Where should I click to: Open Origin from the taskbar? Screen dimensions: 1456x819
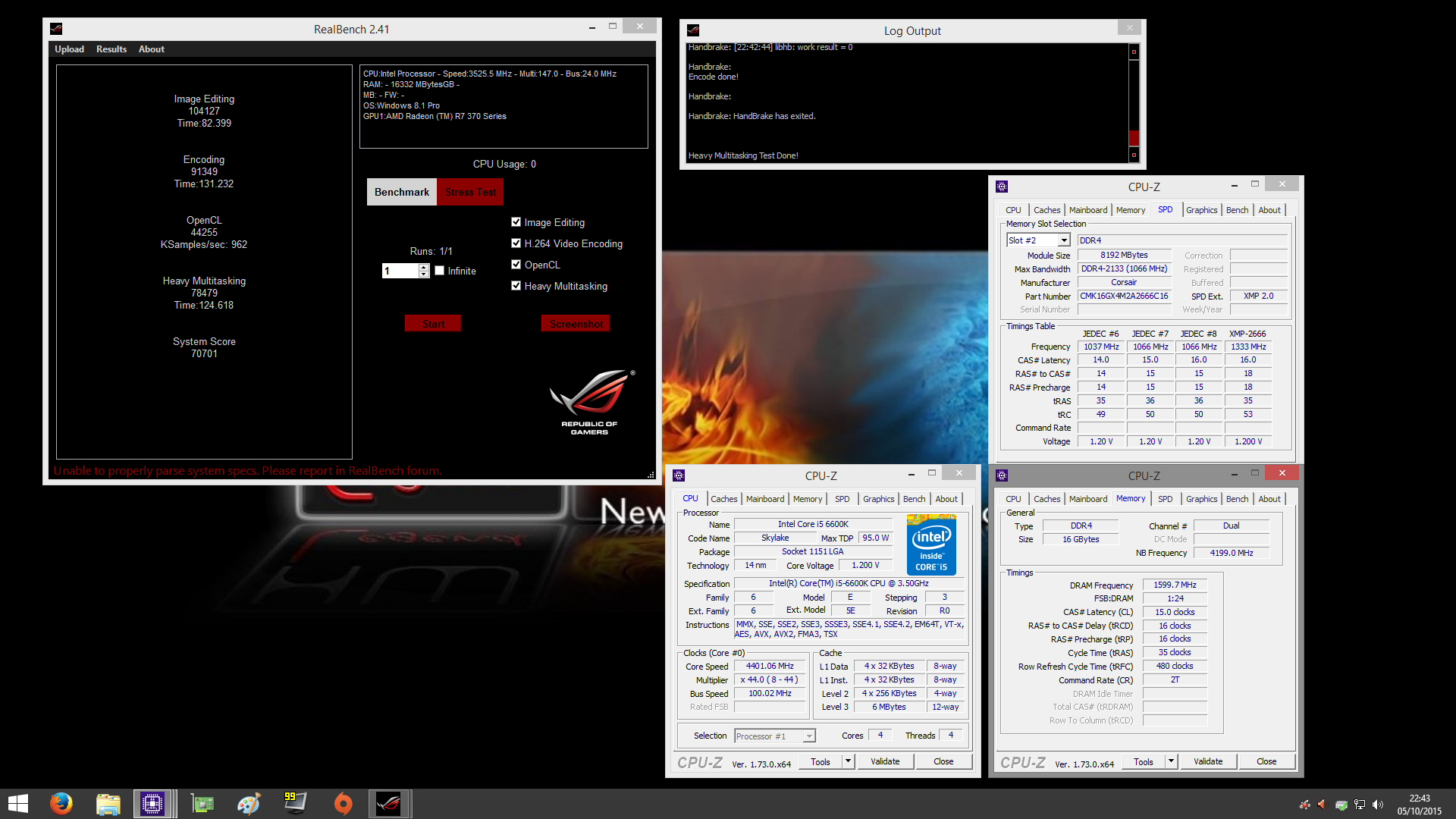pyautogui.click(x=343, y=804)
